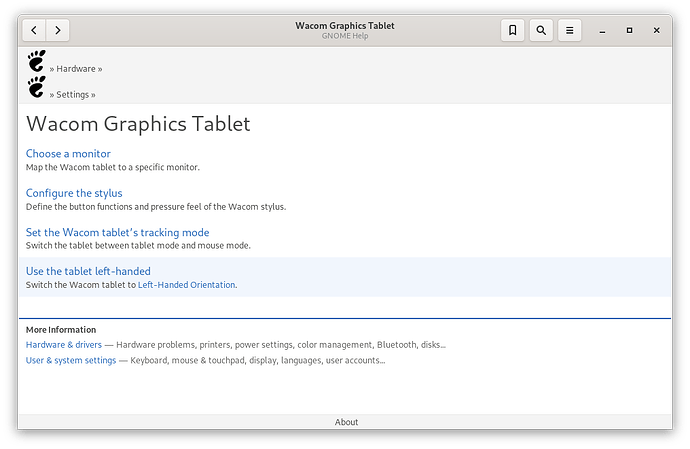Screen dimensions: 690x449
Task: Maximize the GNOME Help window
Action: (x=629, y=30)
